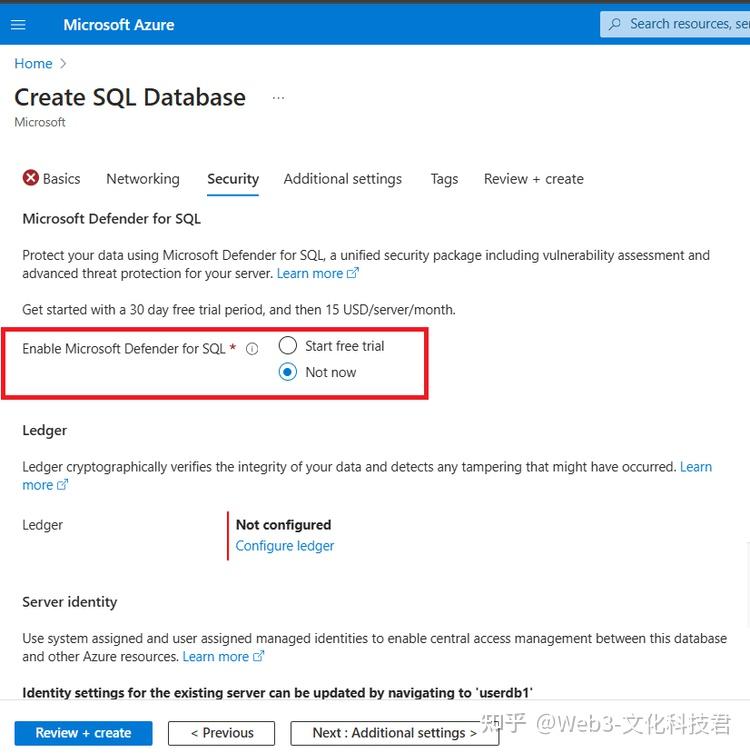Click external link icon after Defender Learn more
Screen dimensions: 750x755
pos(353,273)
